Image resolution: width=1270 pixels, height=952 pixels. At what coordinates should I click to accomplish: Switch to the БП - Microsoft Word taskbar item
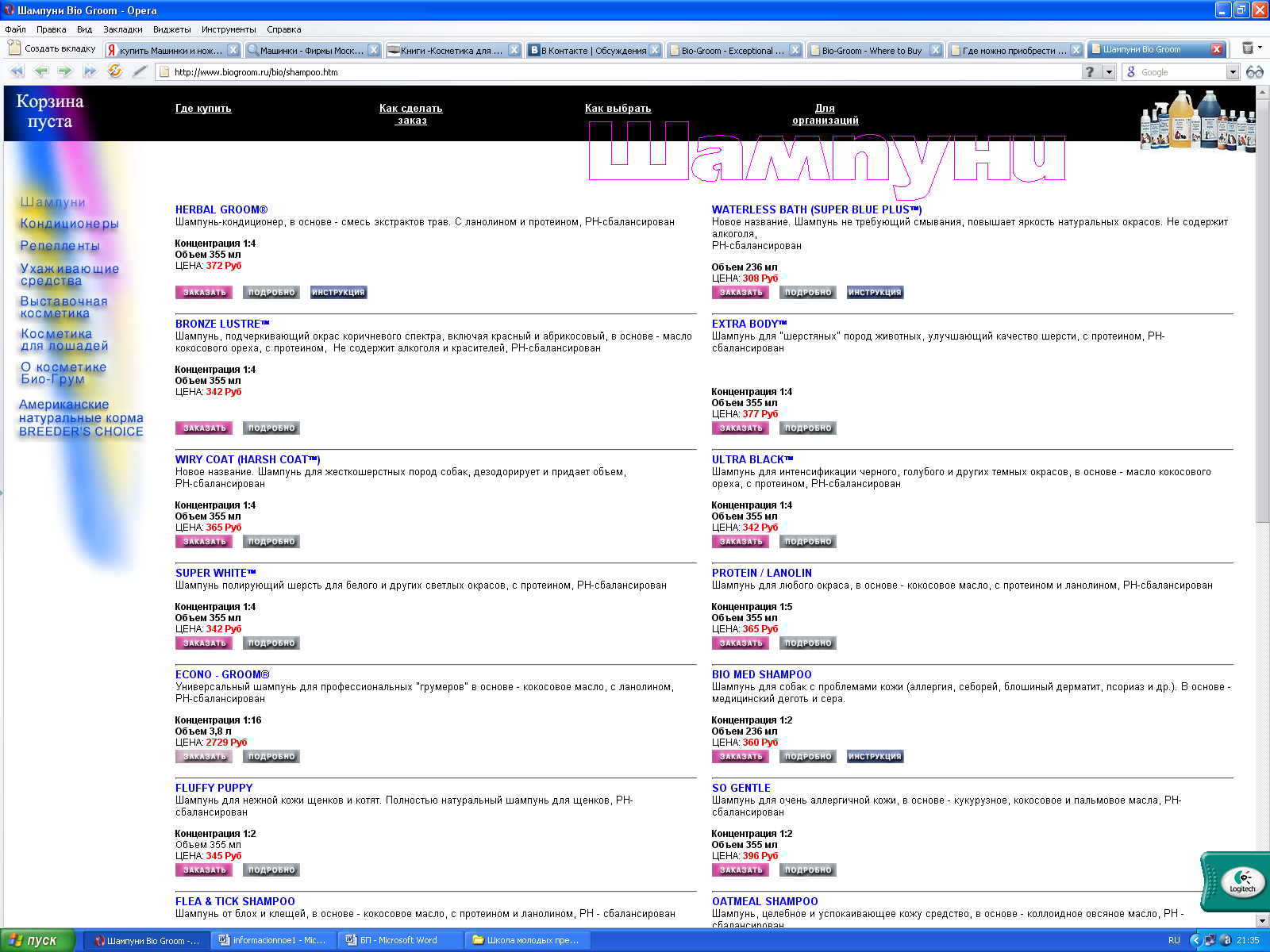[x=401, y=940]
